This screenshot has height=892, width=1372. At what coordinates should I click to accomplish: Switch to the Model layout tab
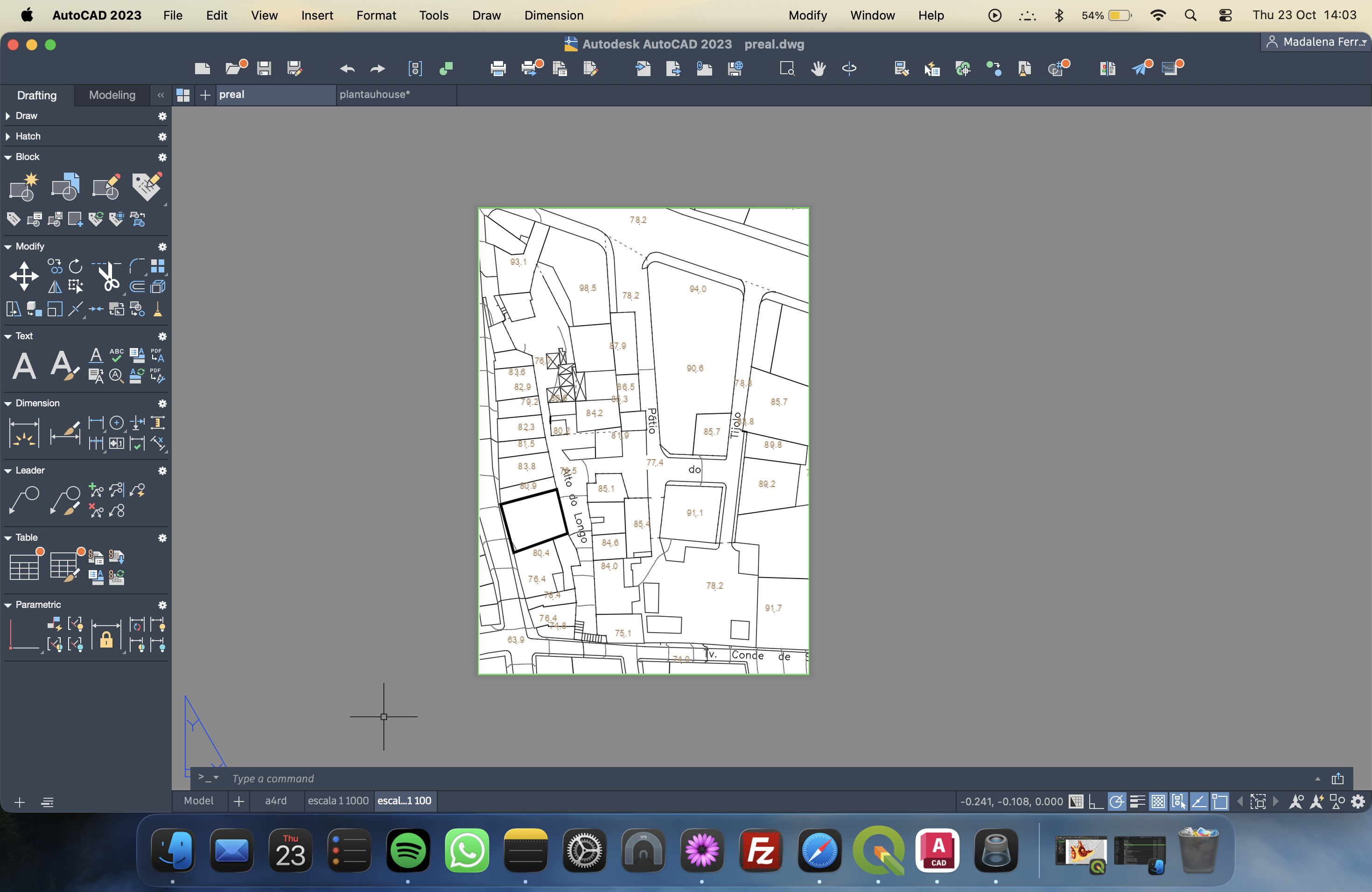(198, 801)
